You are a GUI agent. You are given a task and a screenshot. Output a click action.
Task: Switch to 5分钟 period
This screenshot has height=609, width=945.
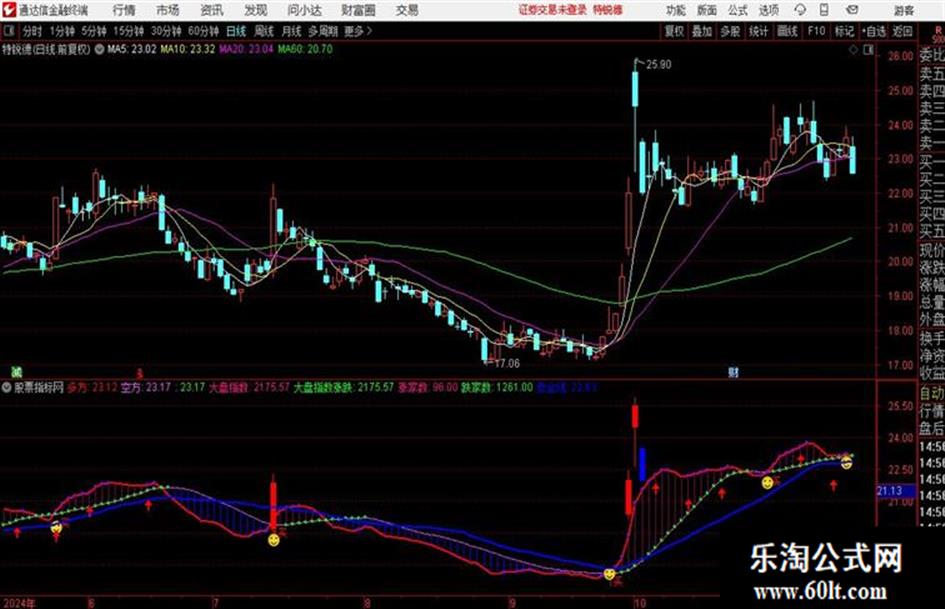(93, 31)
